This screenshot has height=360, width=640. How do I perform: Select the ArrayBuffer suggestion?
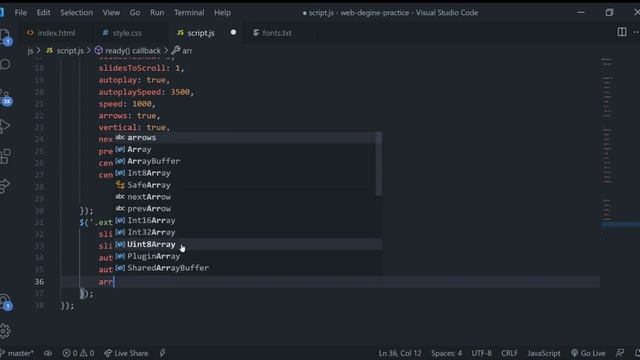click(248, 161)
